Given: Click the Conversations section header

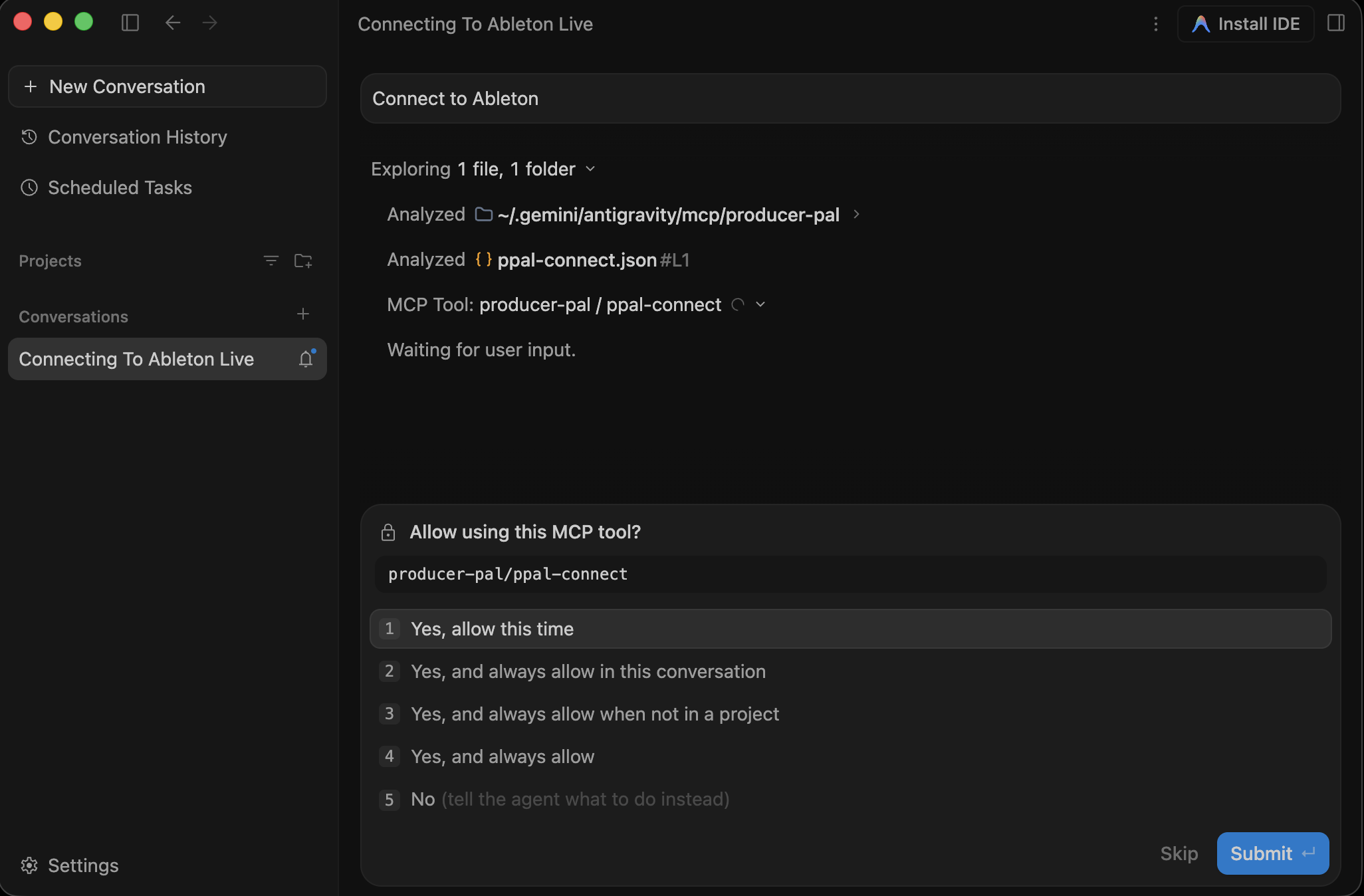Looking at the screenshot, I should point(73,317).
